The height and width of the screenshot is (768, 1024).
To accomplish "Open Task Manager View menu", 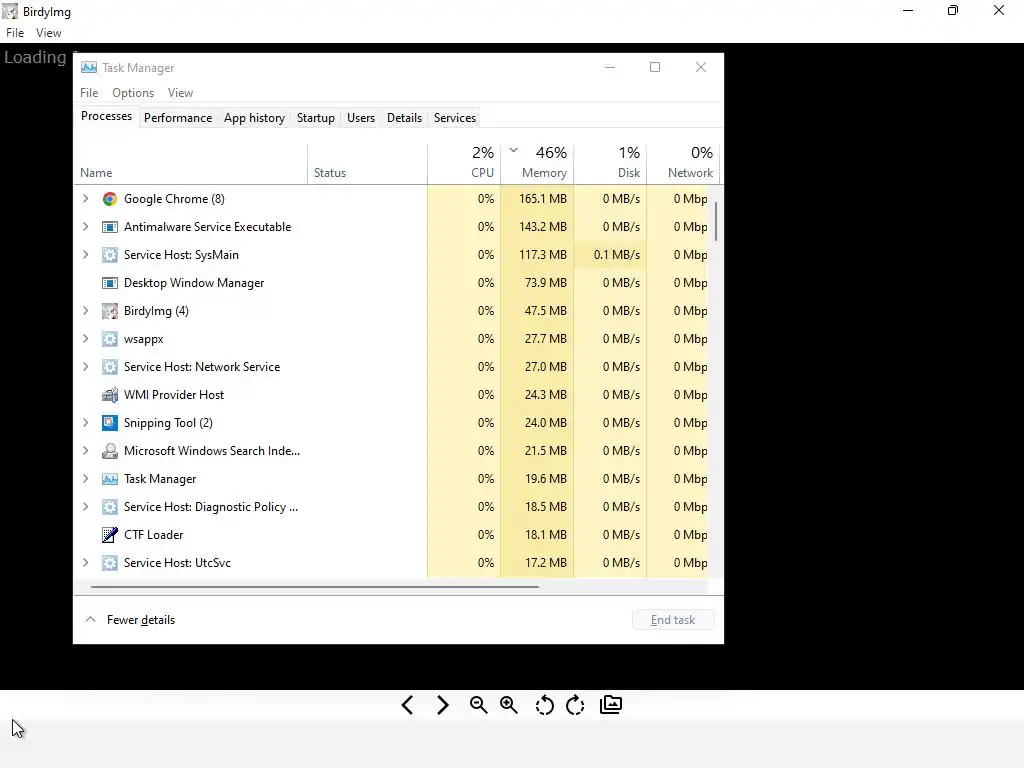I will 180,93.
